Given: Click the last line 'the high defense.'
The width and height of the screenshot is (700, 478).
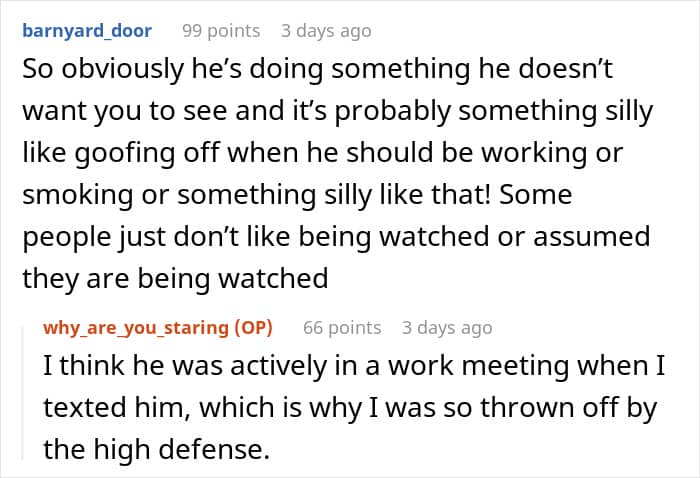Looking at the screenshot, I should click(x=157, y=449).
